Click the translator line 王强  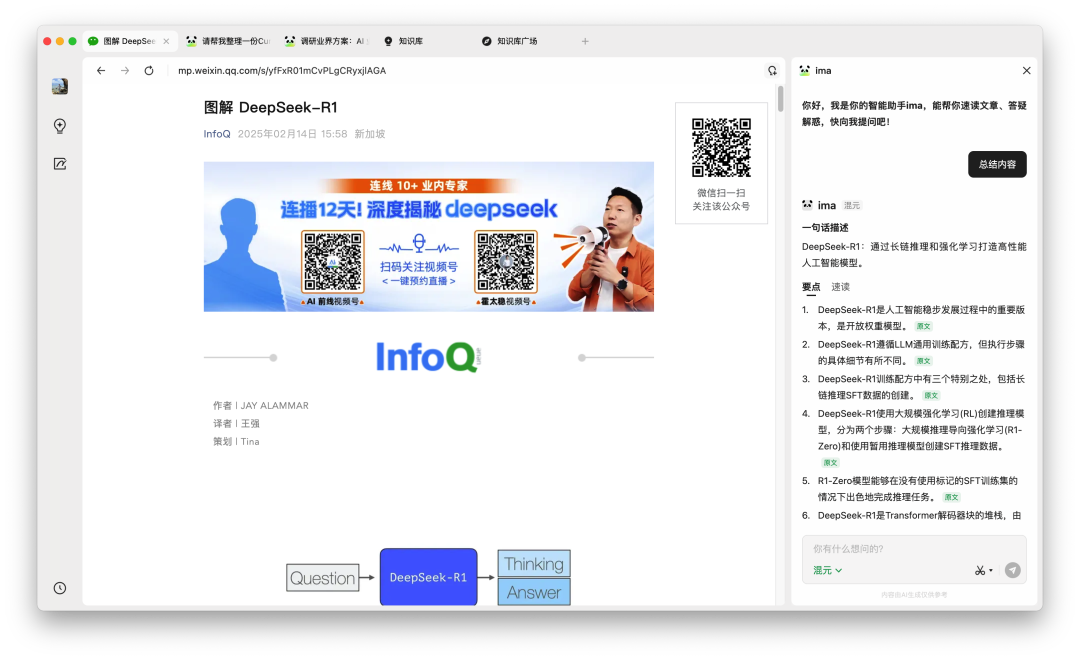236,423
